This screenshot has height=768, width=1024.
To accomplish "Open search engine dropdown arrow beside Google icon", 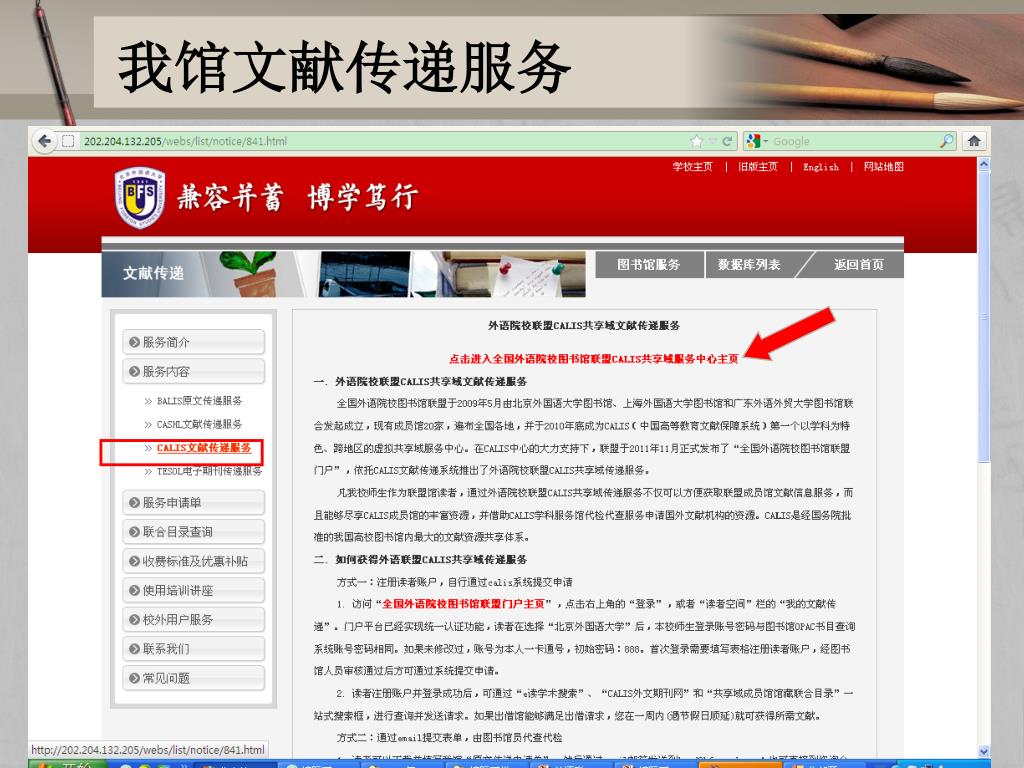I will tap(766, 142).
